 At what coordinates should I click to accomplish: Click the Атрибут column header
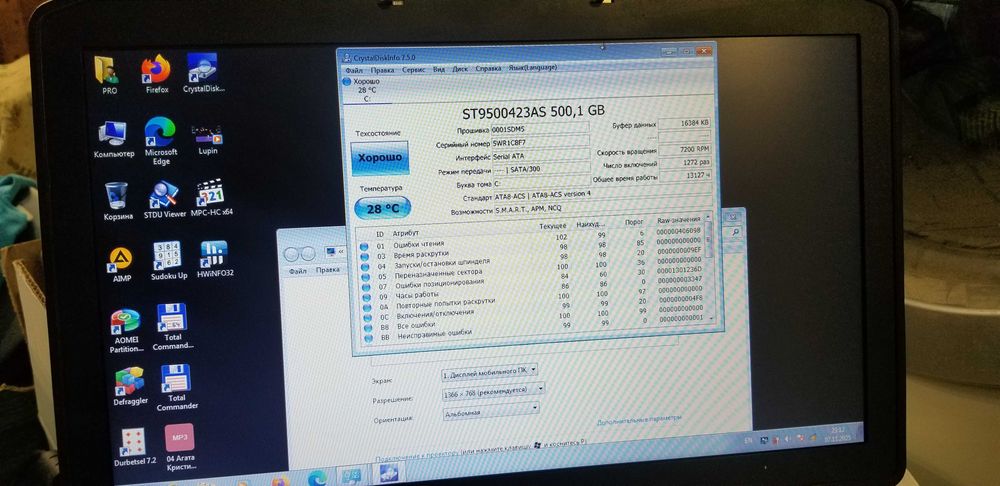pyautogui.click(x=406, y=234)
